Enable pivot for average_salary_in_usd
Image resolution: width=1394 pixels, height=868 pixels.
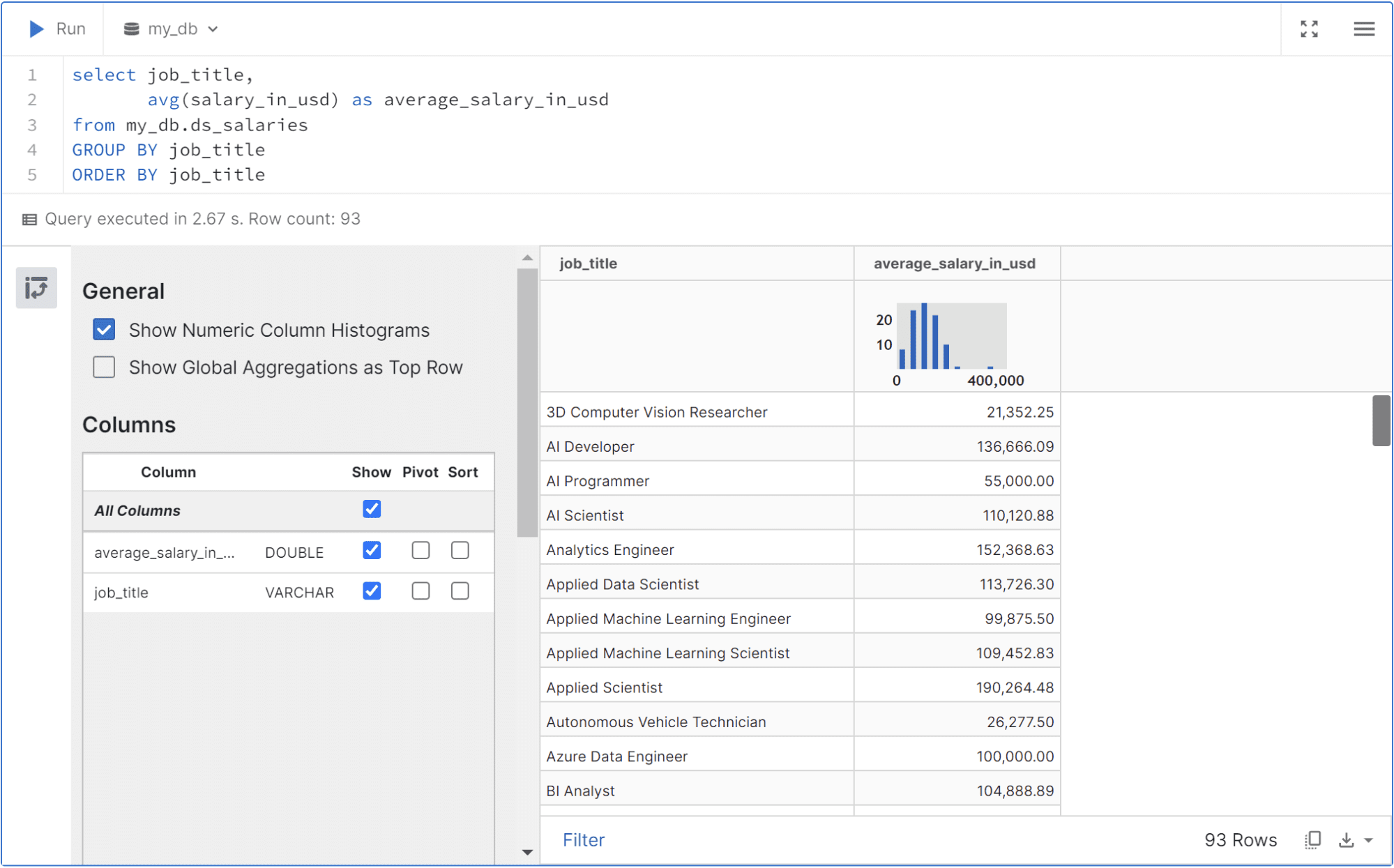pyautogui.click(x=421, y=551)
